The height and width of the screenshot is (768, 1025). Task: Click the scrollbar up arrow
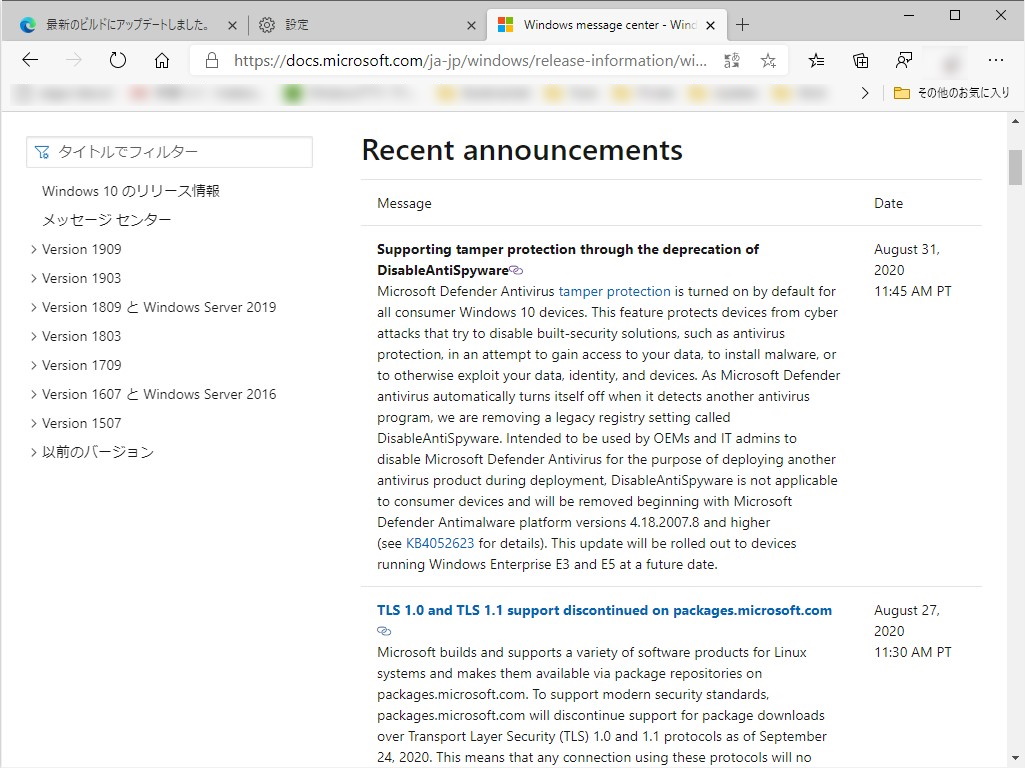pos(1015,121)
